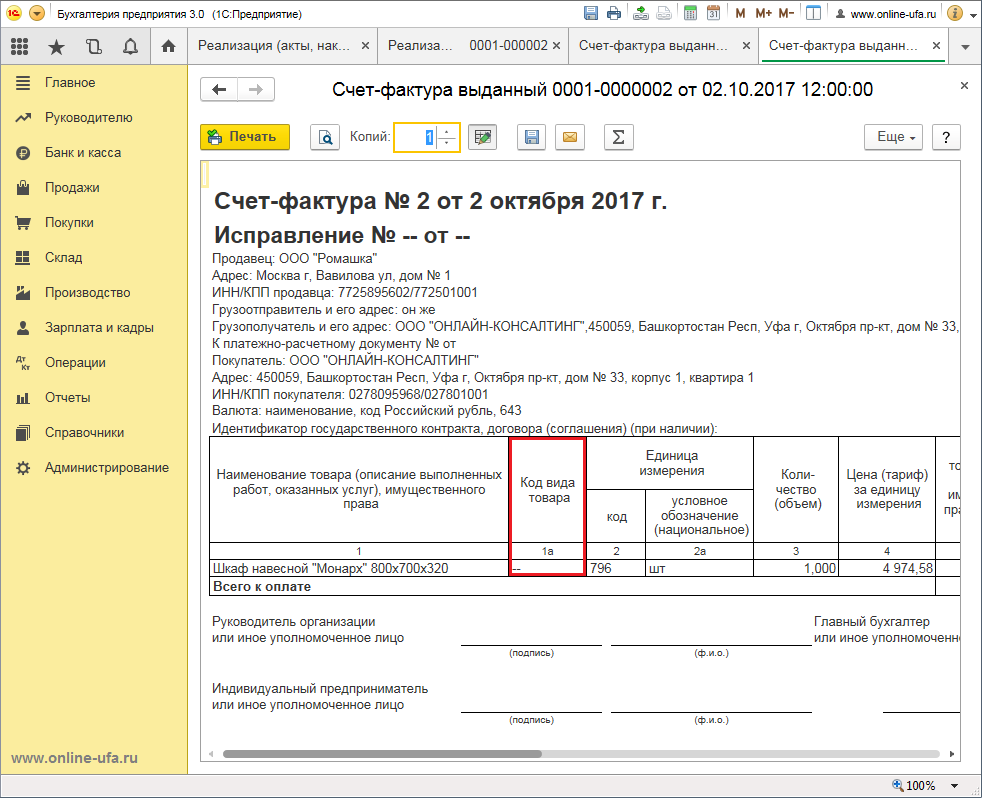
Task: Click the zoom magnifier icon in status bar
Action: pyautogui.click(x=897, y=785)
